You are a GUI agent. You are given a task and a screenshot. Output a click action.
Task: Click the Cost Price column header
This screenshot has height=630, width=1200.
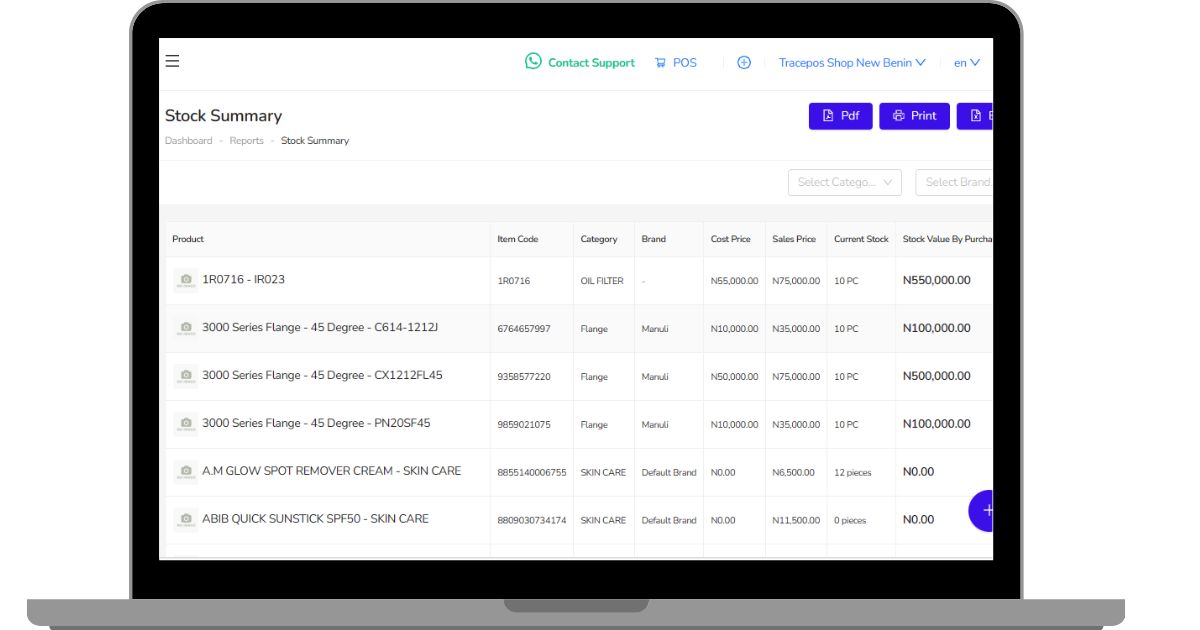[730, 239]
